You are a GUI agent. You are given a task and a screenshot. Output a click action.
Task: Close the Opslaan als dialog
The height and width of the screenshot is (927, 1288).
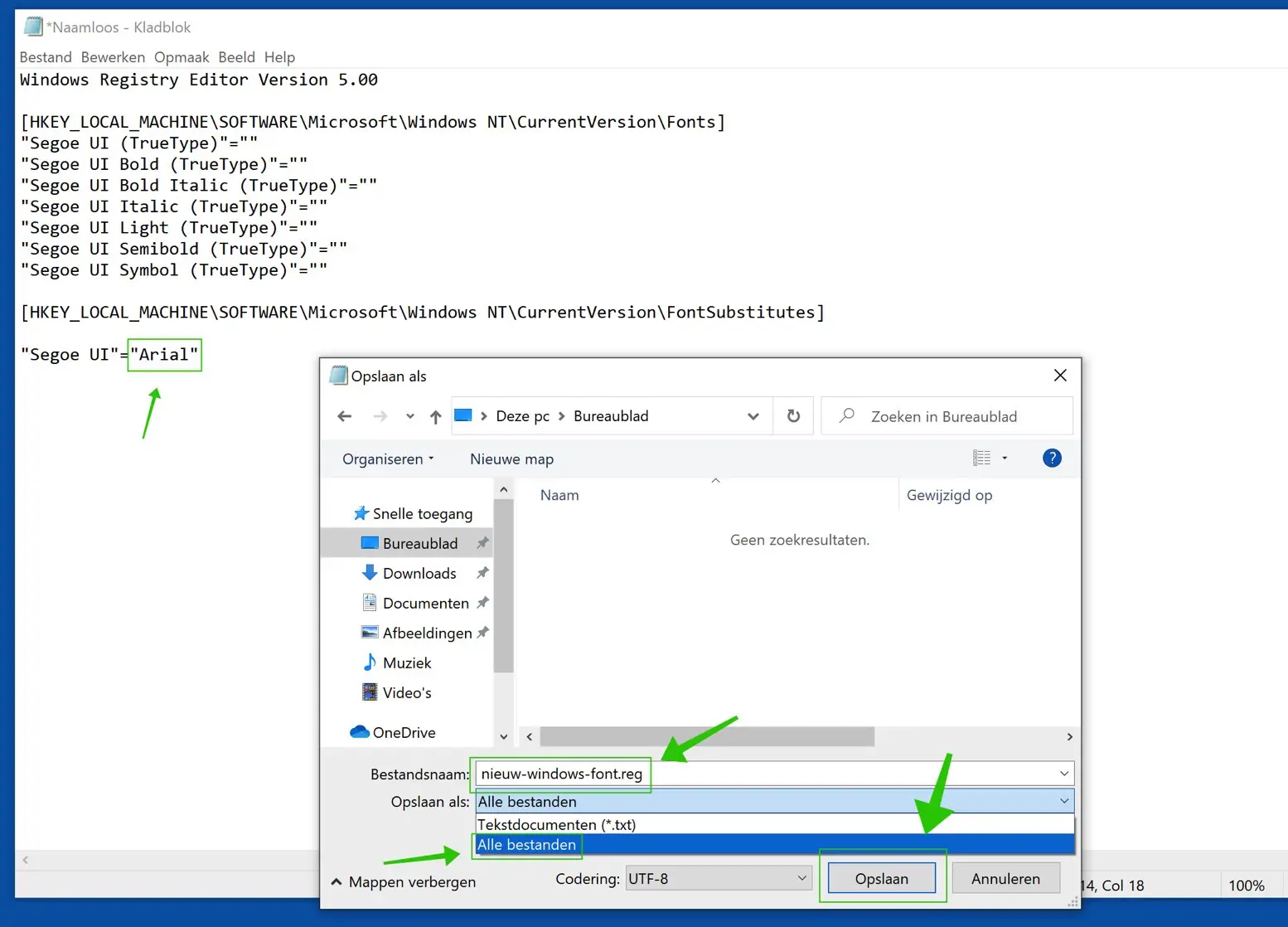click(x=1060, y=376)
